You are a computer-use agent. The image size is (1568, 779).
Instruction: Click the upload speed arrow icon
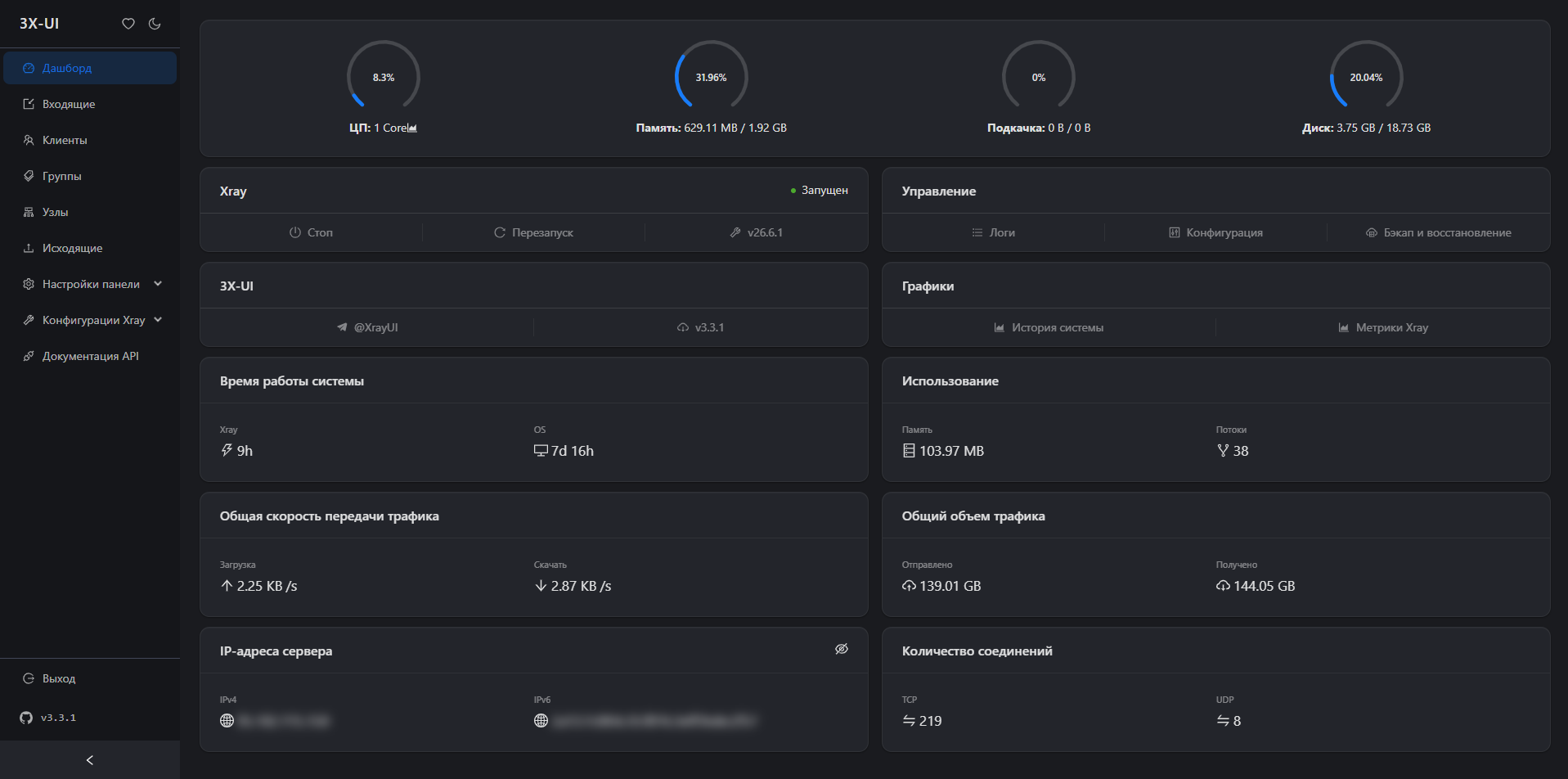click(227, 586)
